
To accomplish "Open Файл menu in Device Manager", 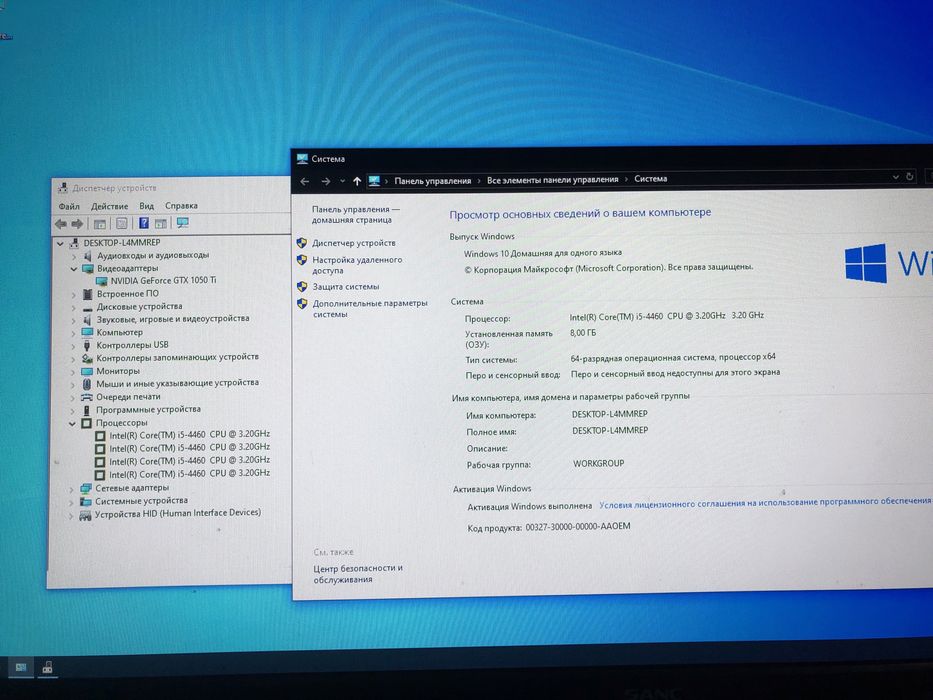I will click(69, 207).
